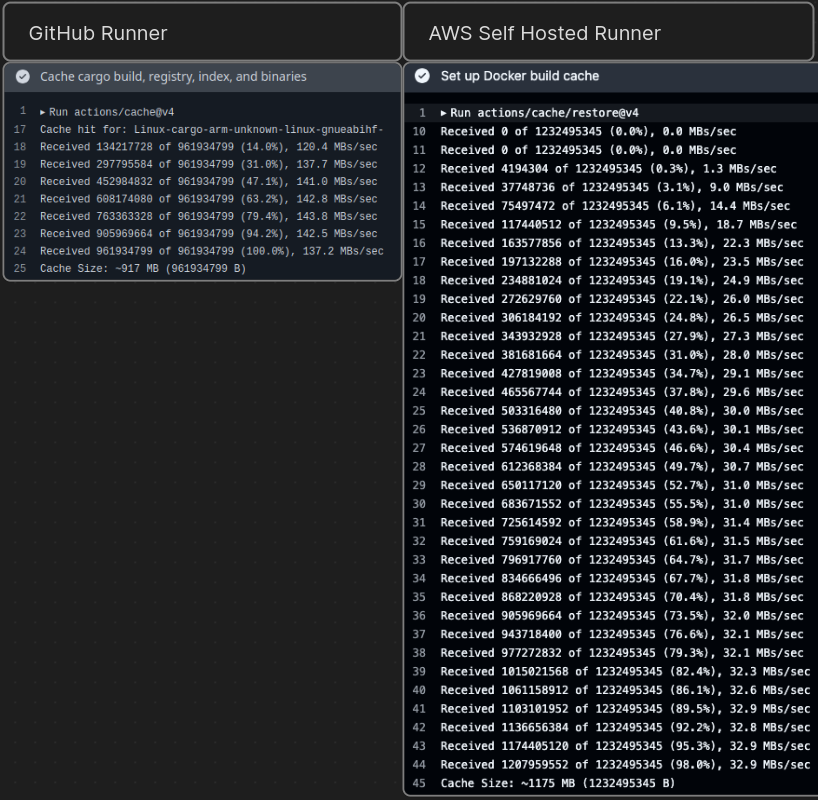Select the AWS Self Hosted Runner title box

(608, 32)
